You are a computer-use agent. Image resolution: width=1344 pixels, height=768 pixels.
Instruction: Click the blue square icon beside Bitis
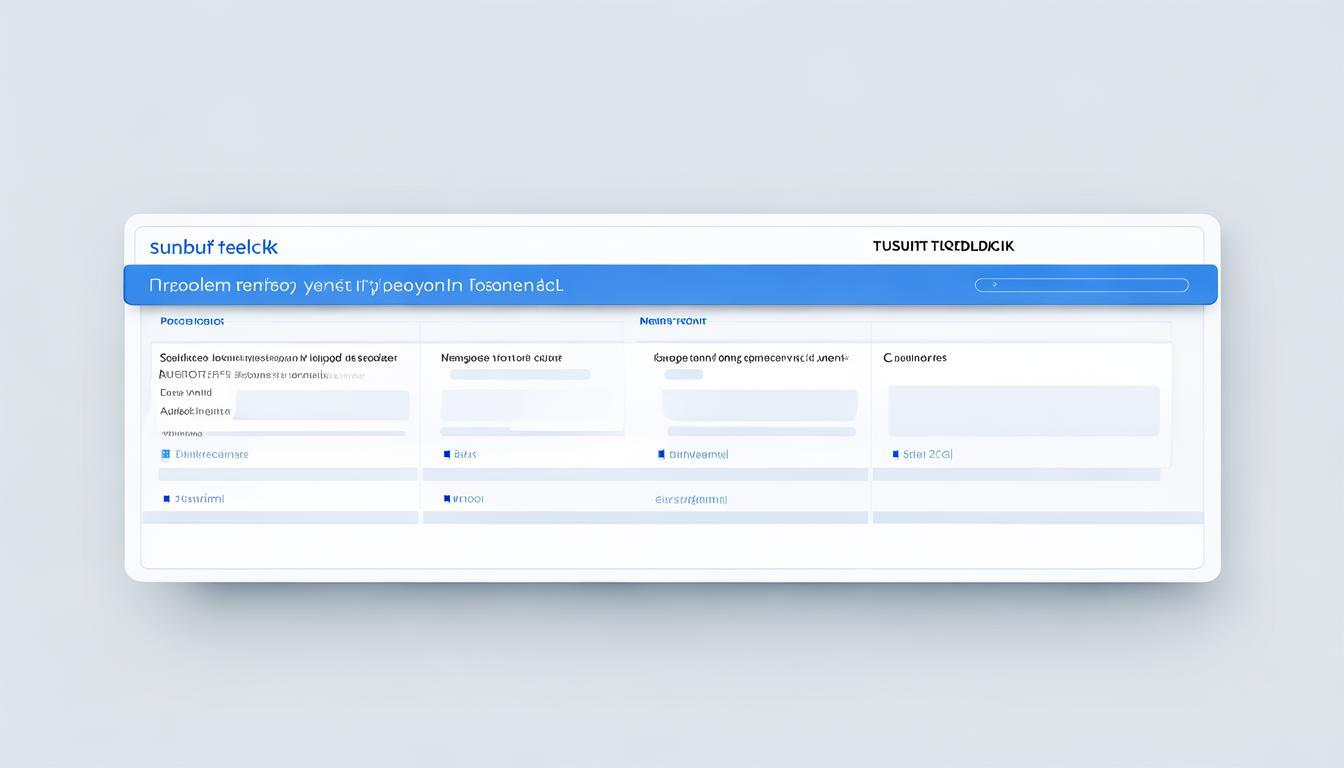[447, 454]
